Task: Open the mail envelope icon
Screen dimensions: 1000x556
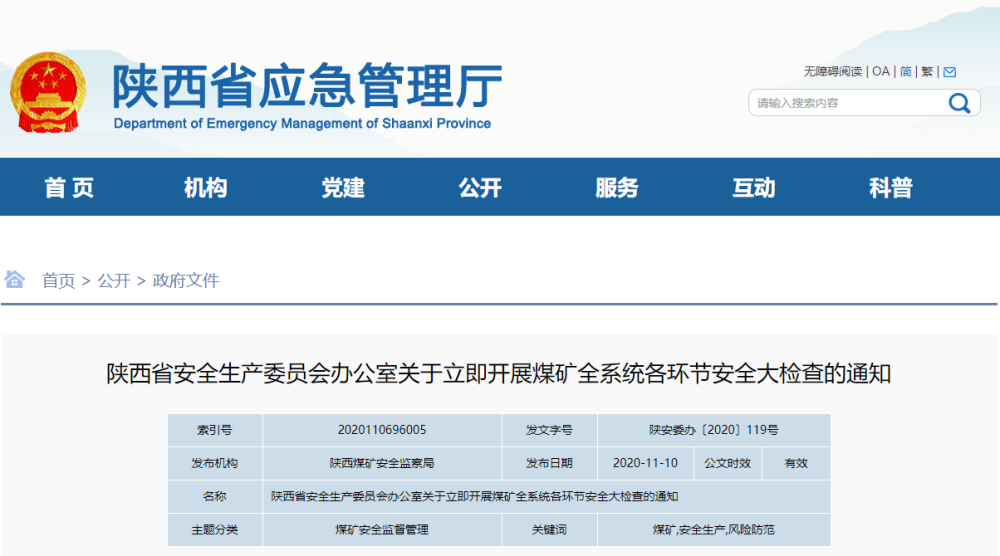Action: pos(950,71)
